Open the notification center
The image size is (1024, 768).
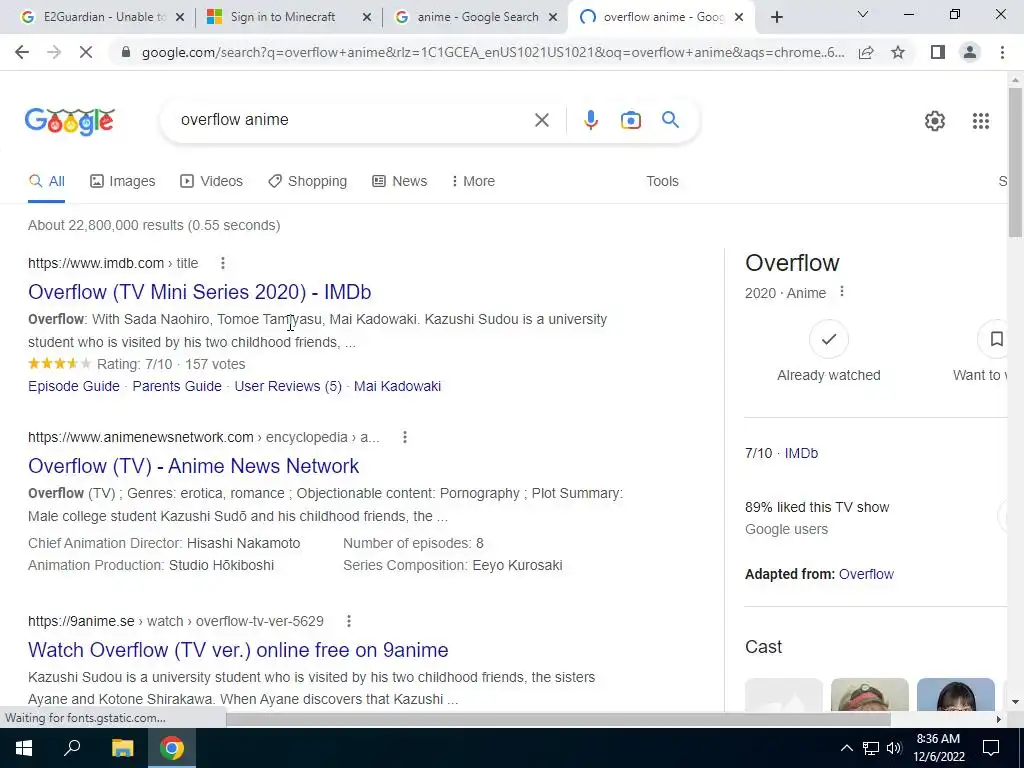tap(991, 748)
